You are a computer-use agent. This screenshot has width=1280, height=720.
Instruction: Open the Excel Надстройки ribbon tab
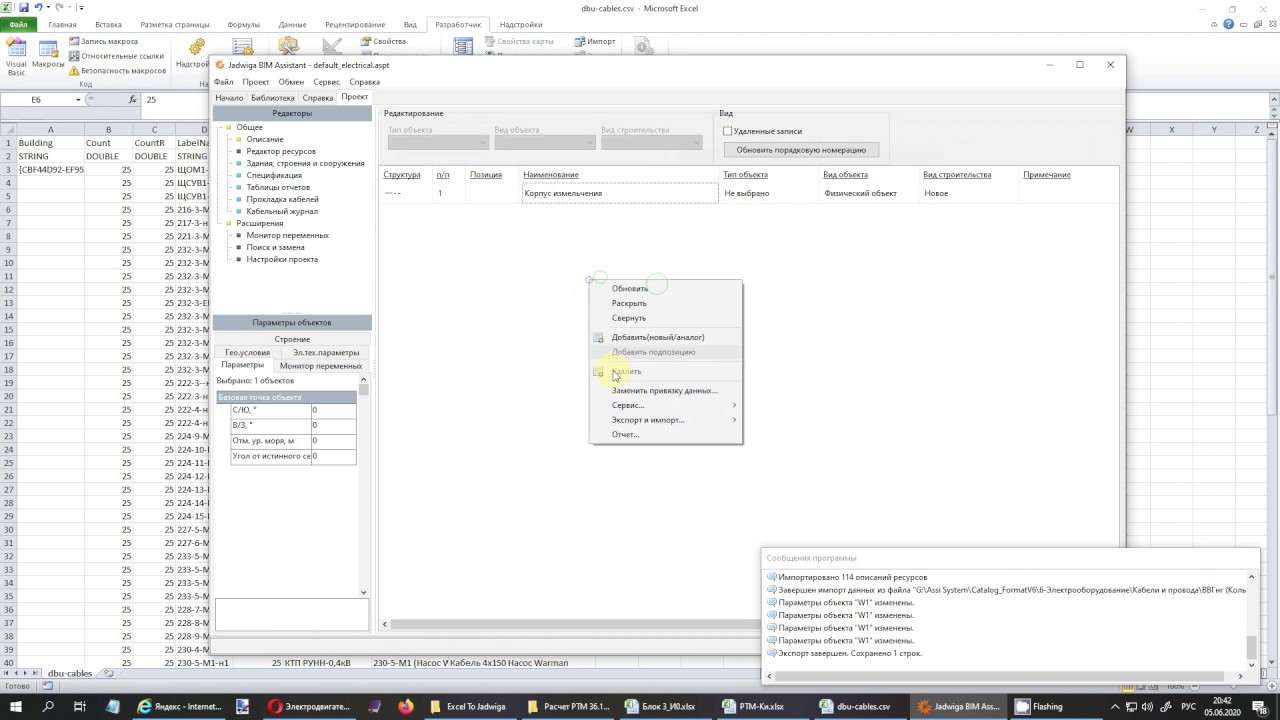tap(521, 24)
